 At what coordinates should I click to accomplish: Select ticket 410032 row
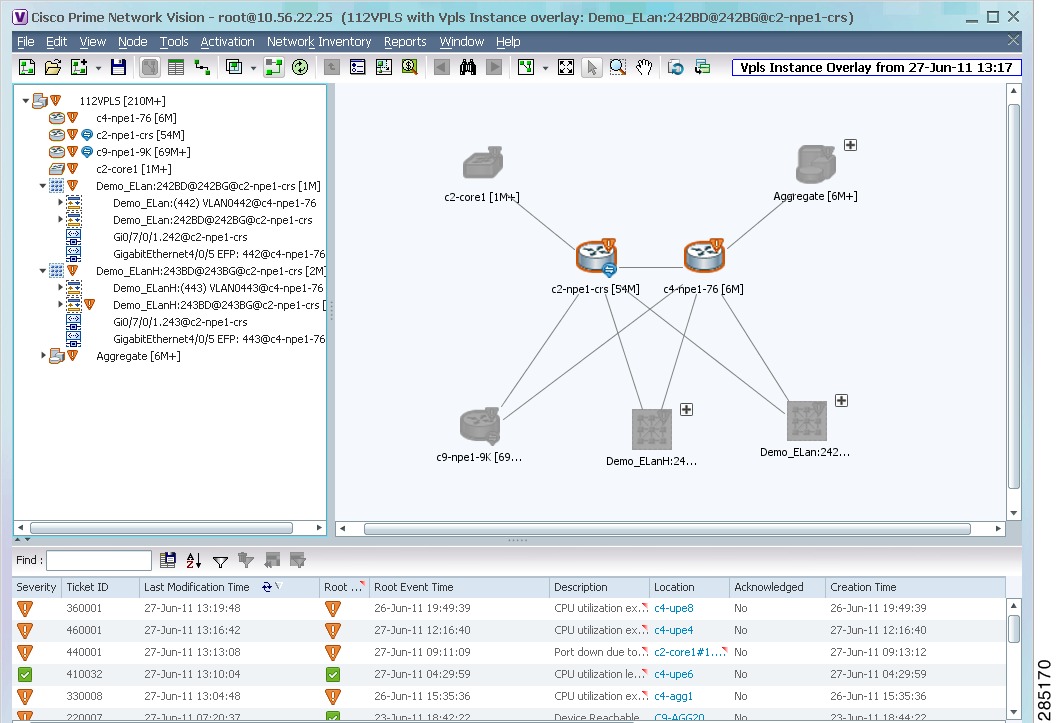[508, 674]
